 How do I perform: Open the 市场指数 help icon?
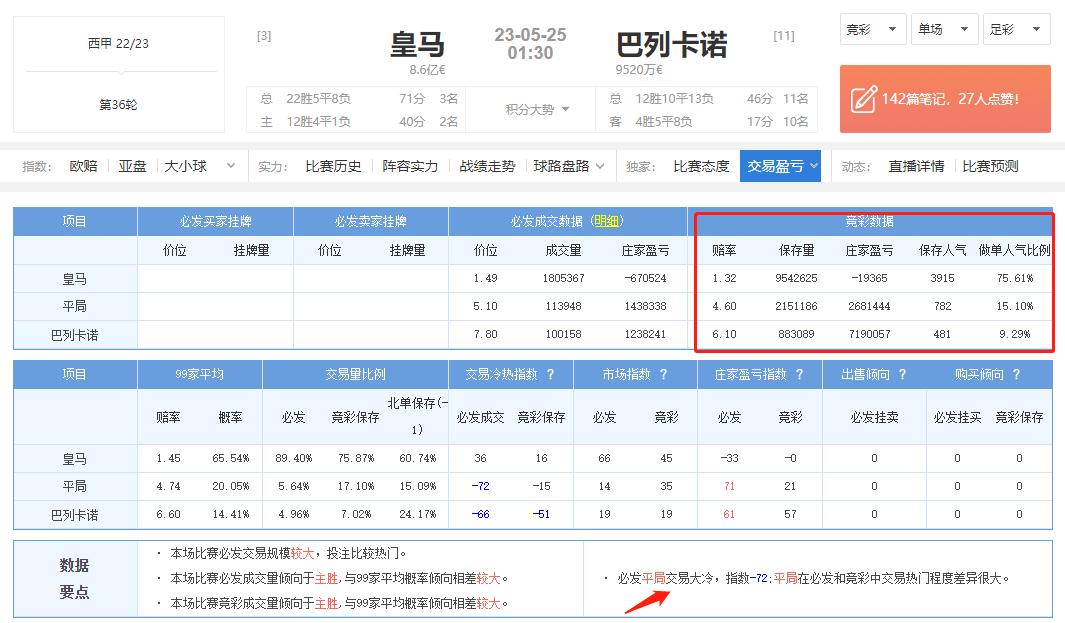[x=662, y=375]
